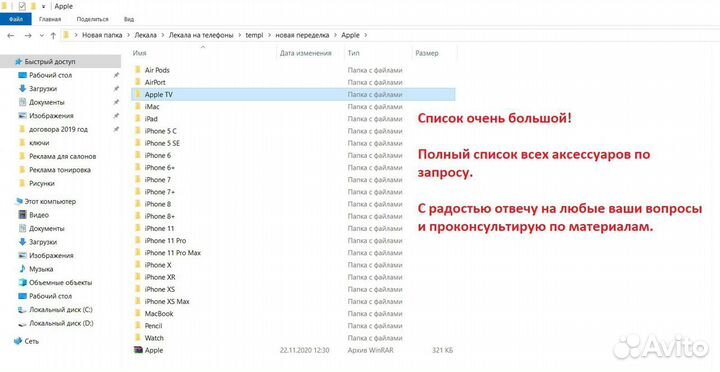Click the iPhone 8+ folder icon

[x=138, y=216]
